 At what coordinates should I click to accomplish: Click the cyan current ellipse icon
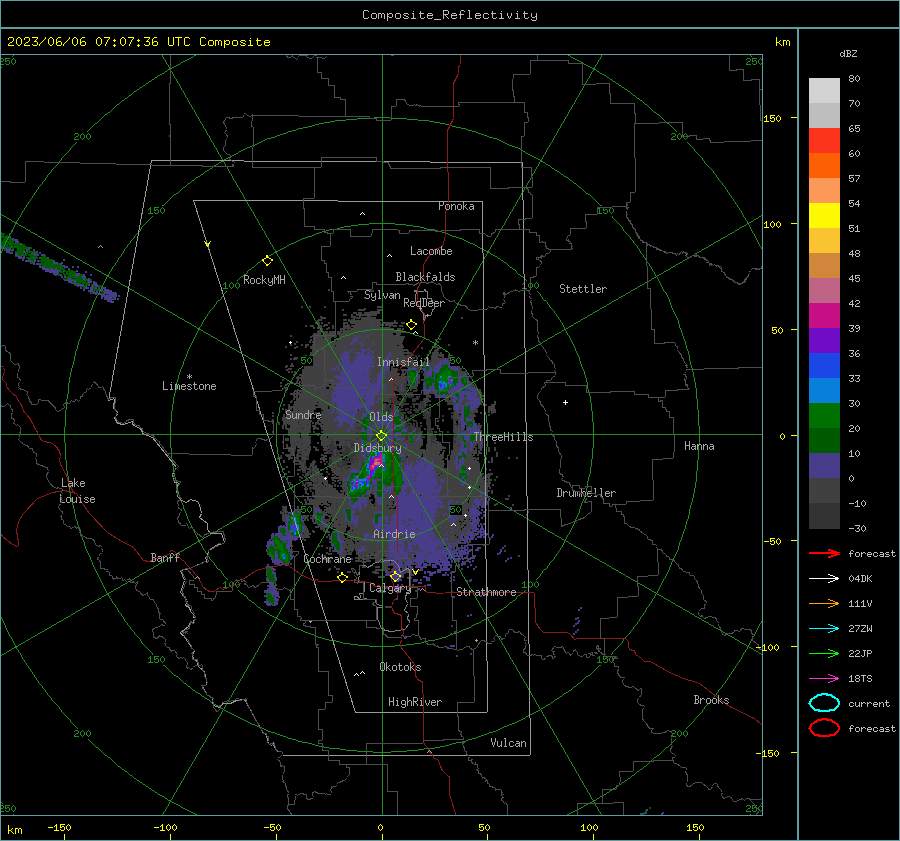pyautogui.click(x=824, y=703)
